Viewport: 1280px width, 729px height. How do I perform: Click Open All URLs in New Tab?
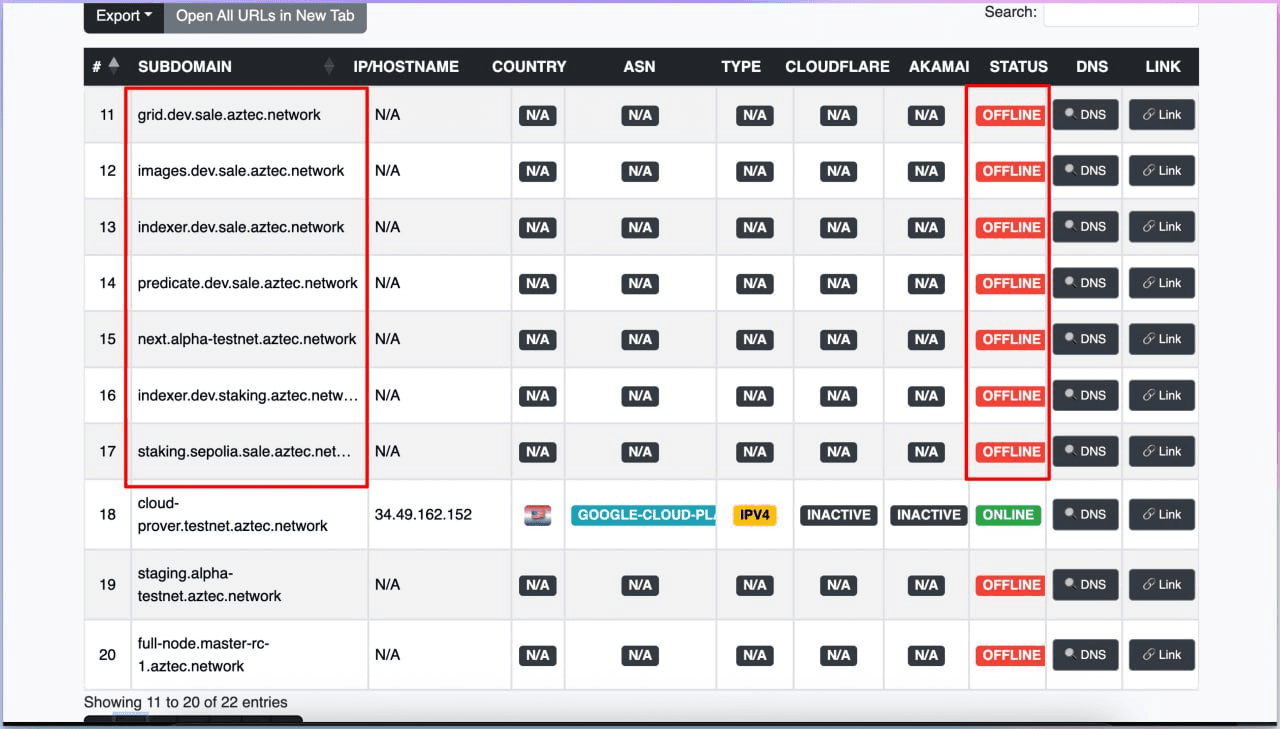(265, 16)
